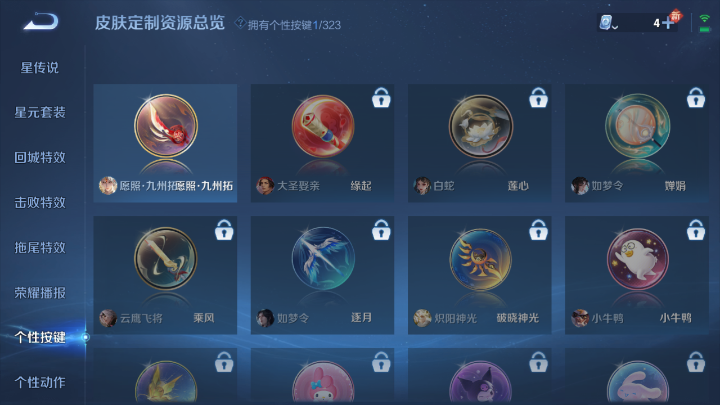This screenshot has width=720, height=405.
Task: Click the lock icon on 白蛇 莲心 card
Action: tap(538, 97)
